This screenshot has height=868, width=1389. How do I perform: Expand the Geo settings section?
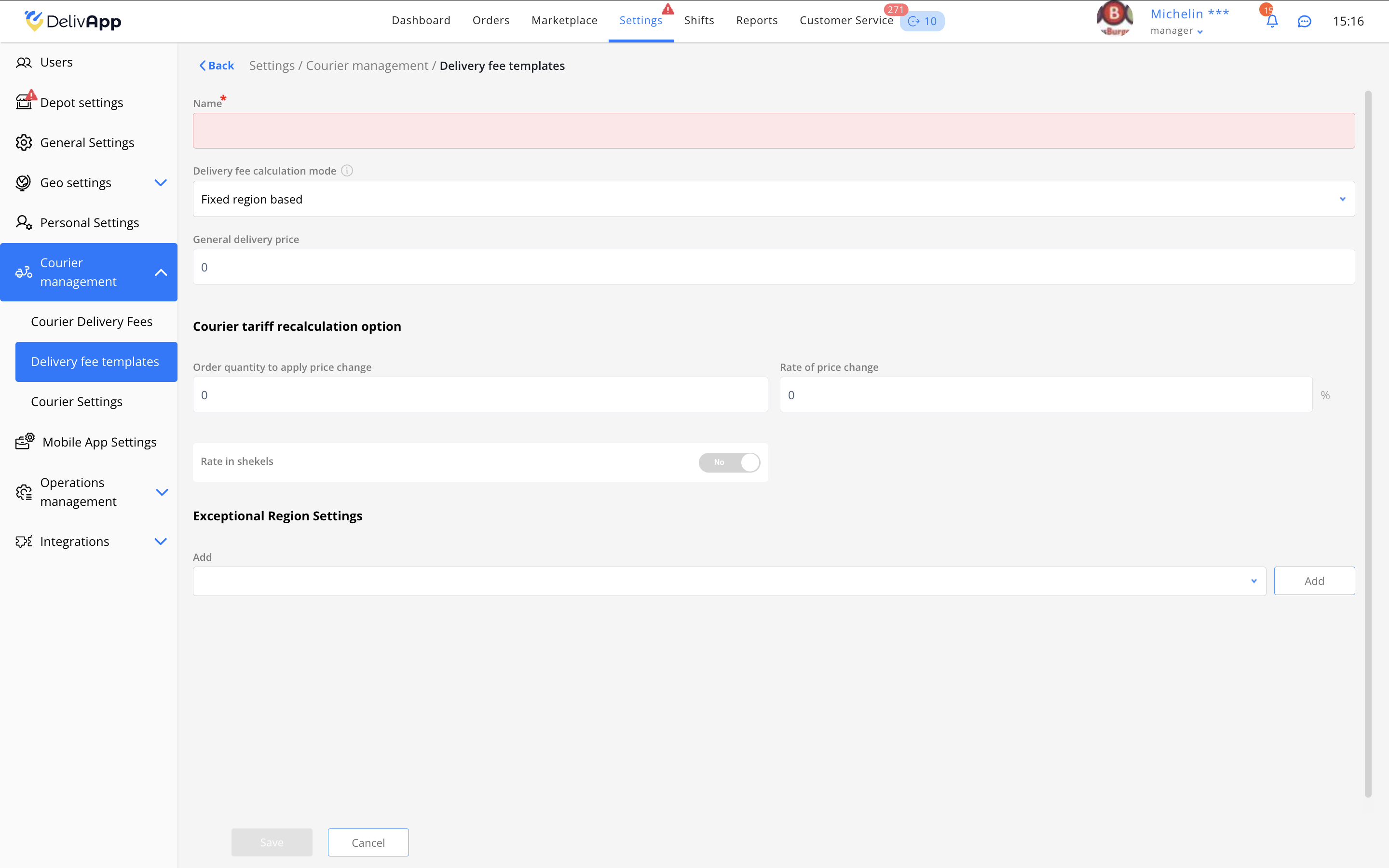coord(161,183)
